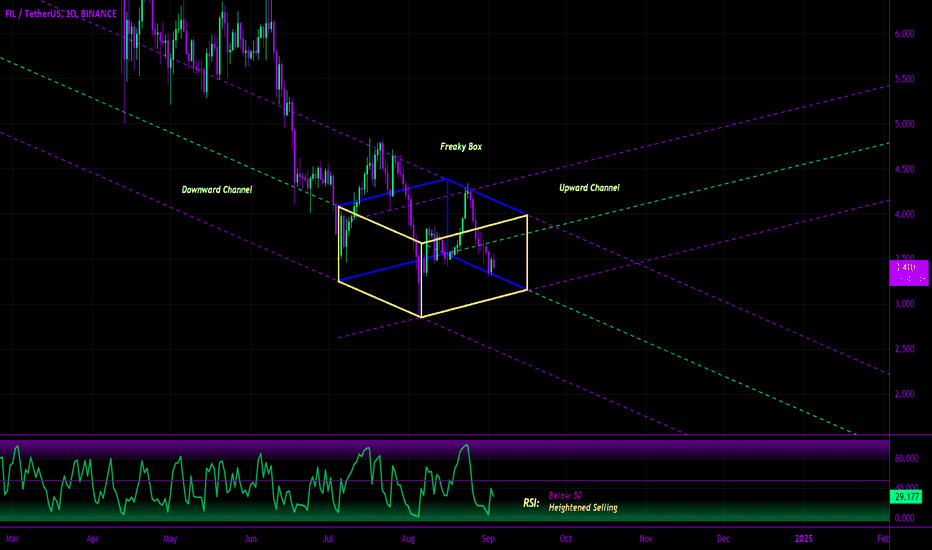Click the current price tag on price axis

click(x=909, y=273)
